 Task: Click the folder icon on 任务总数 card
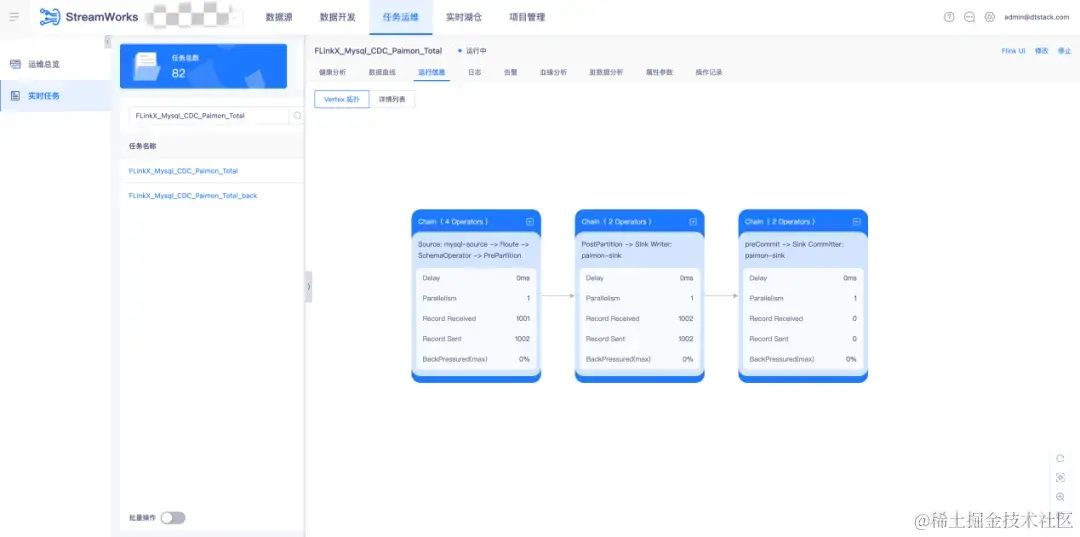[x=145, y=67]
